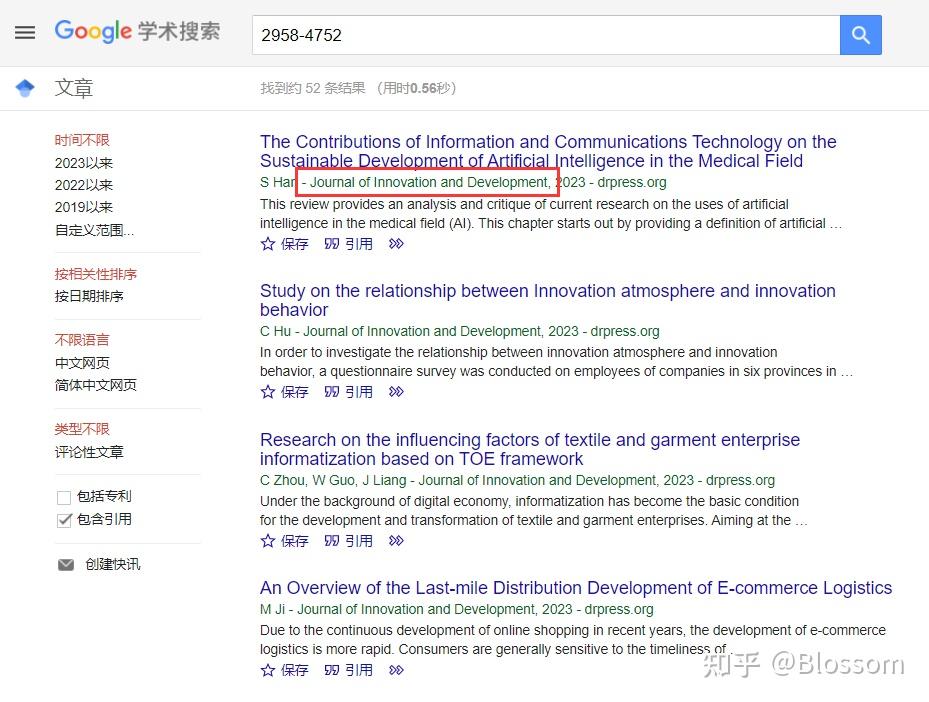This screenshot has height=702, width=929.
Task: Open the navigation hamburger menu
Action: pyautogui.click(x=25, y=31)
